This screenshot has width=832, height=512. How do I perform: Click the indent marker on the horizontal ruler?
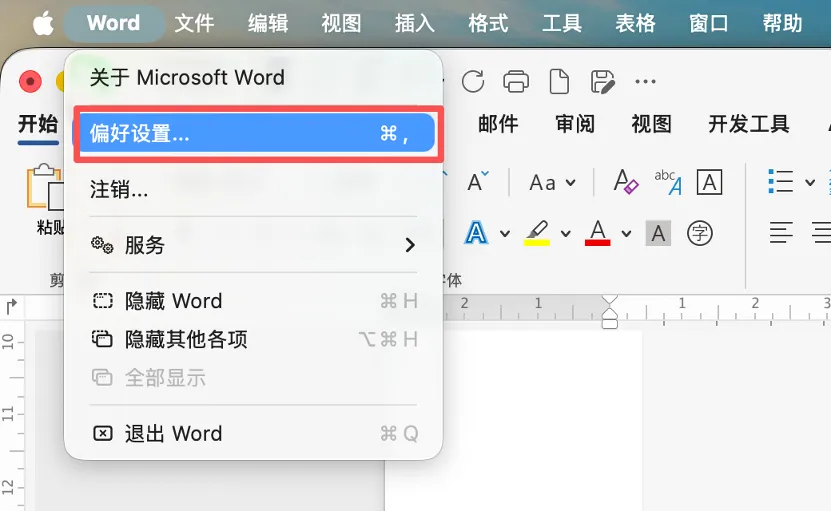[610, 312]
